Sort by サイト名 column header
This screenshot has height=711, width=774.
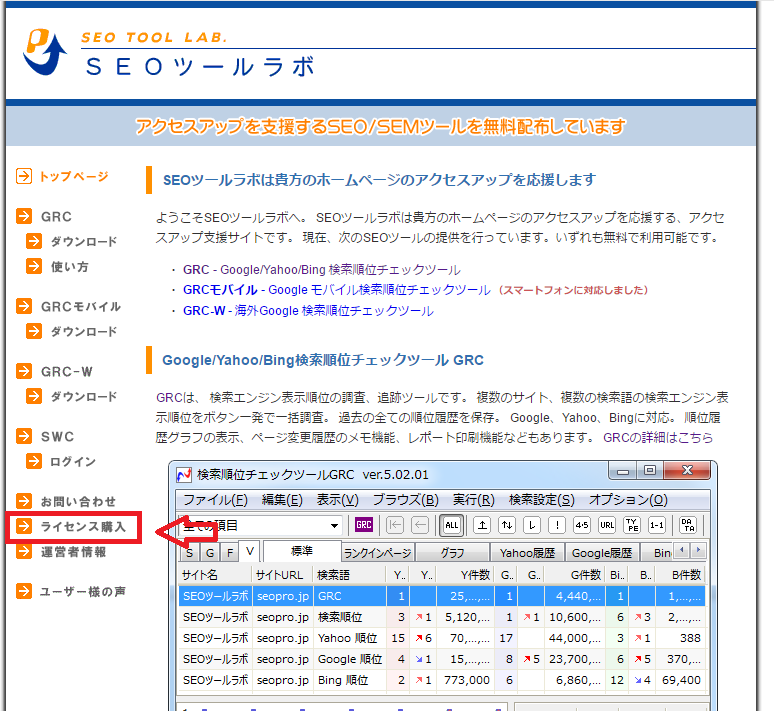point(215,575)
